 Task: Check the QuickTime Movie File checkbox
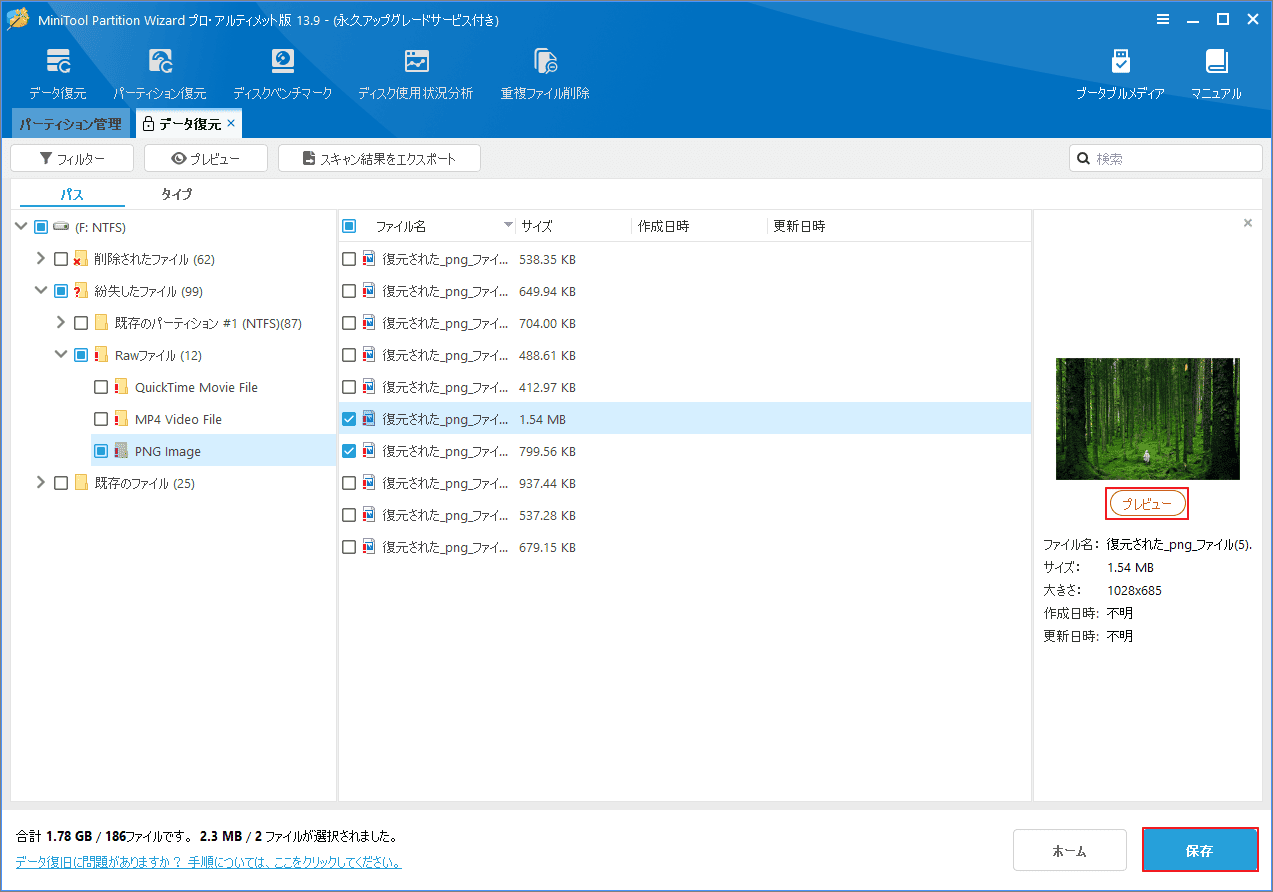(101, 387)
